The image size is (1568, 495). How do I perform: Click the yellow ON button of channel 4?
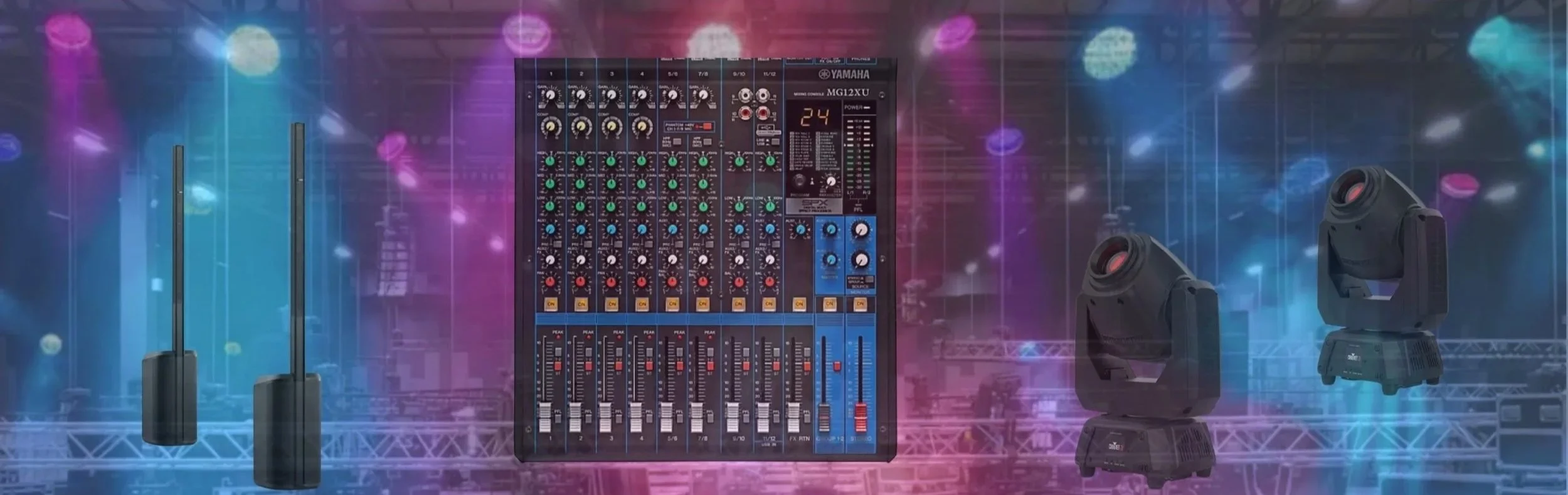[x=642, y=304]
